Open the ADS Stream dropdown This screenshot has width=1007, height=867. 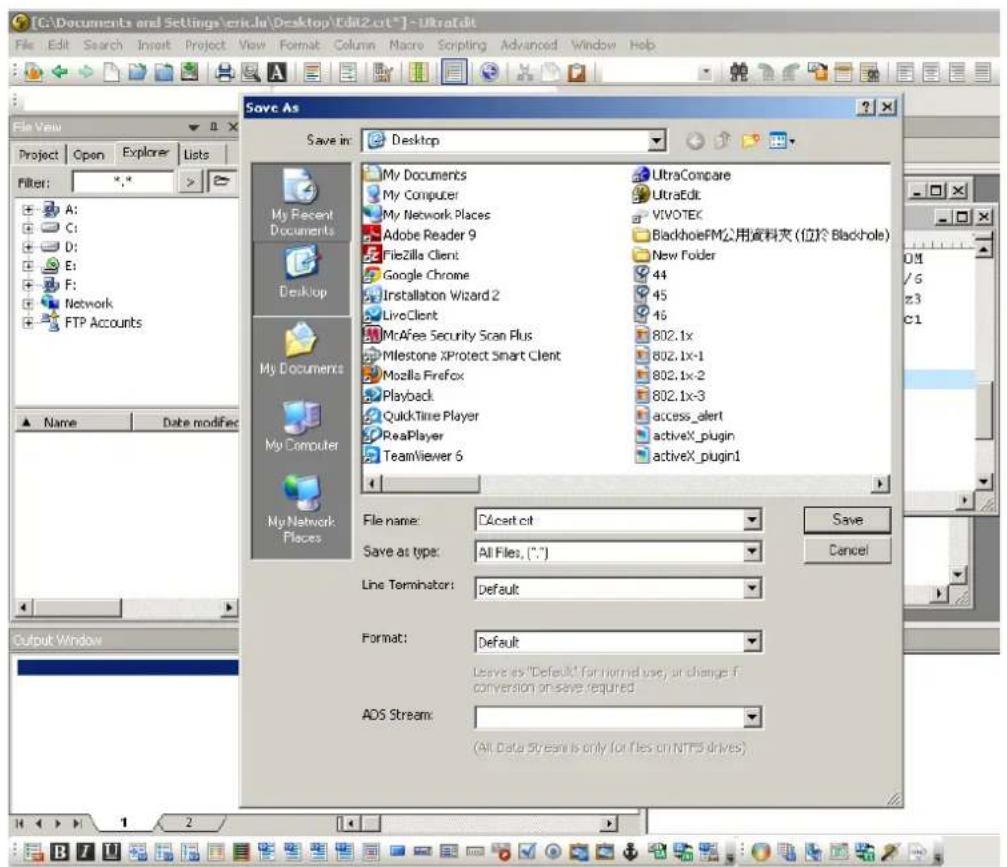[751, 717]
